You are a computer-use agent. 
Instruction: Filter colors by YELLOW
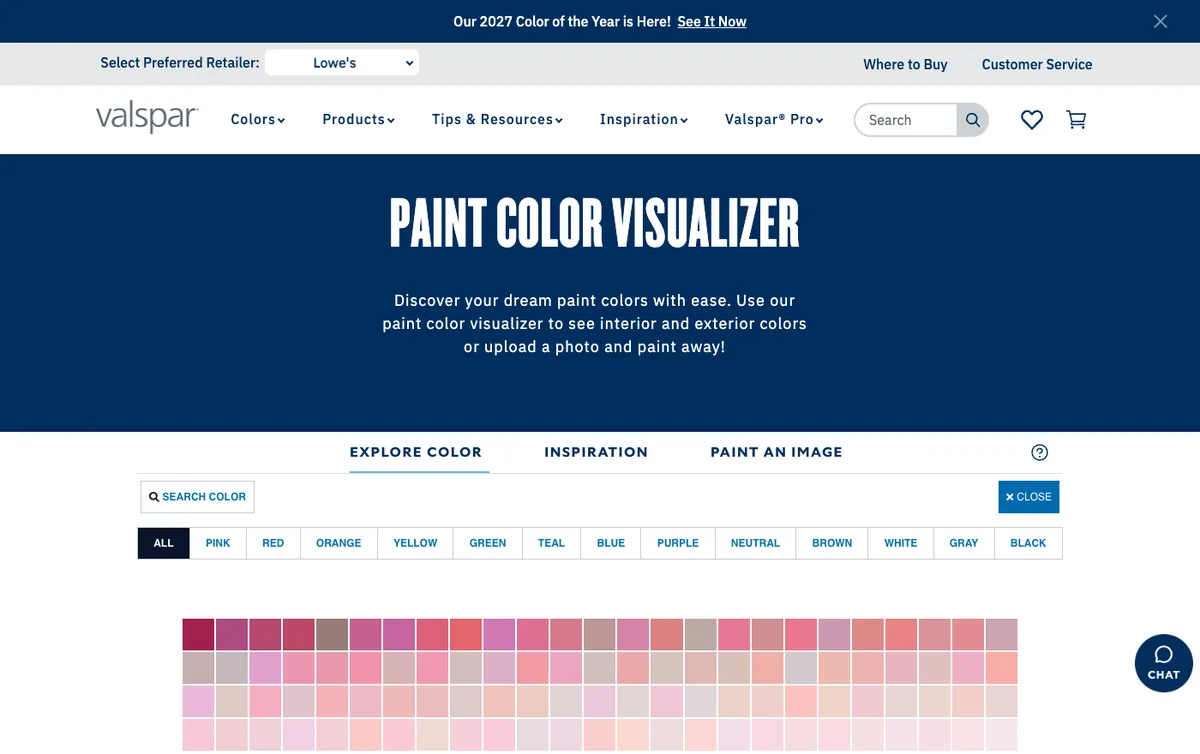[x=415, y=543]
